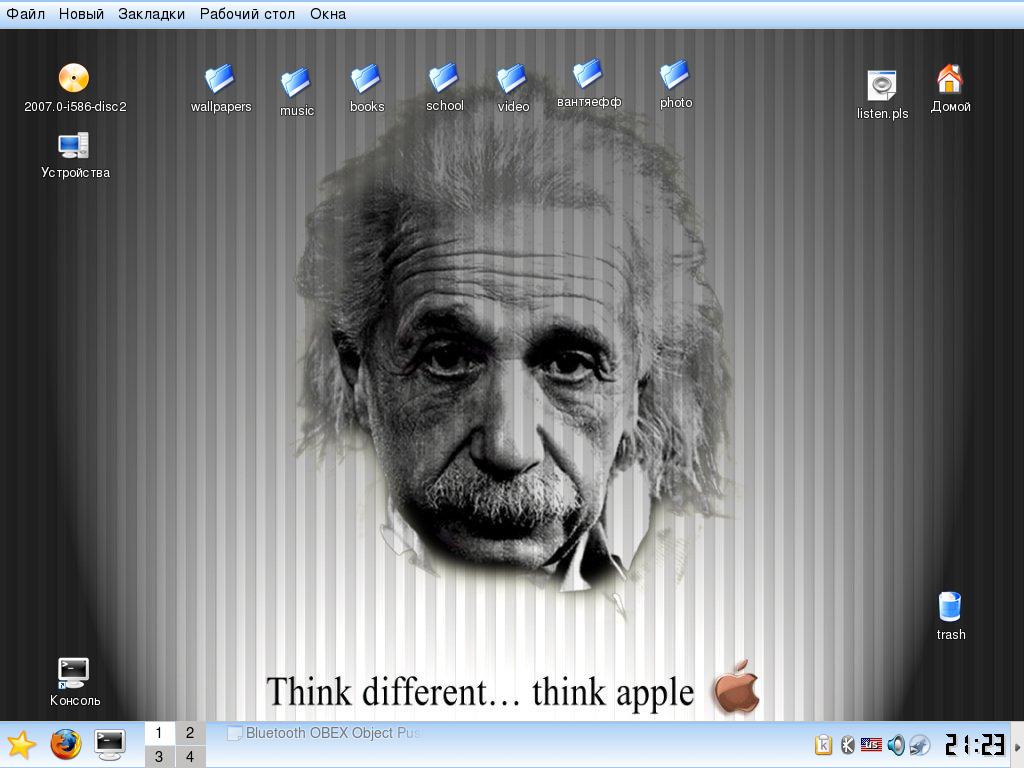Switch to virtual desktop 1
Viewport: 1024px width, 768px height.
click(159, 733)
